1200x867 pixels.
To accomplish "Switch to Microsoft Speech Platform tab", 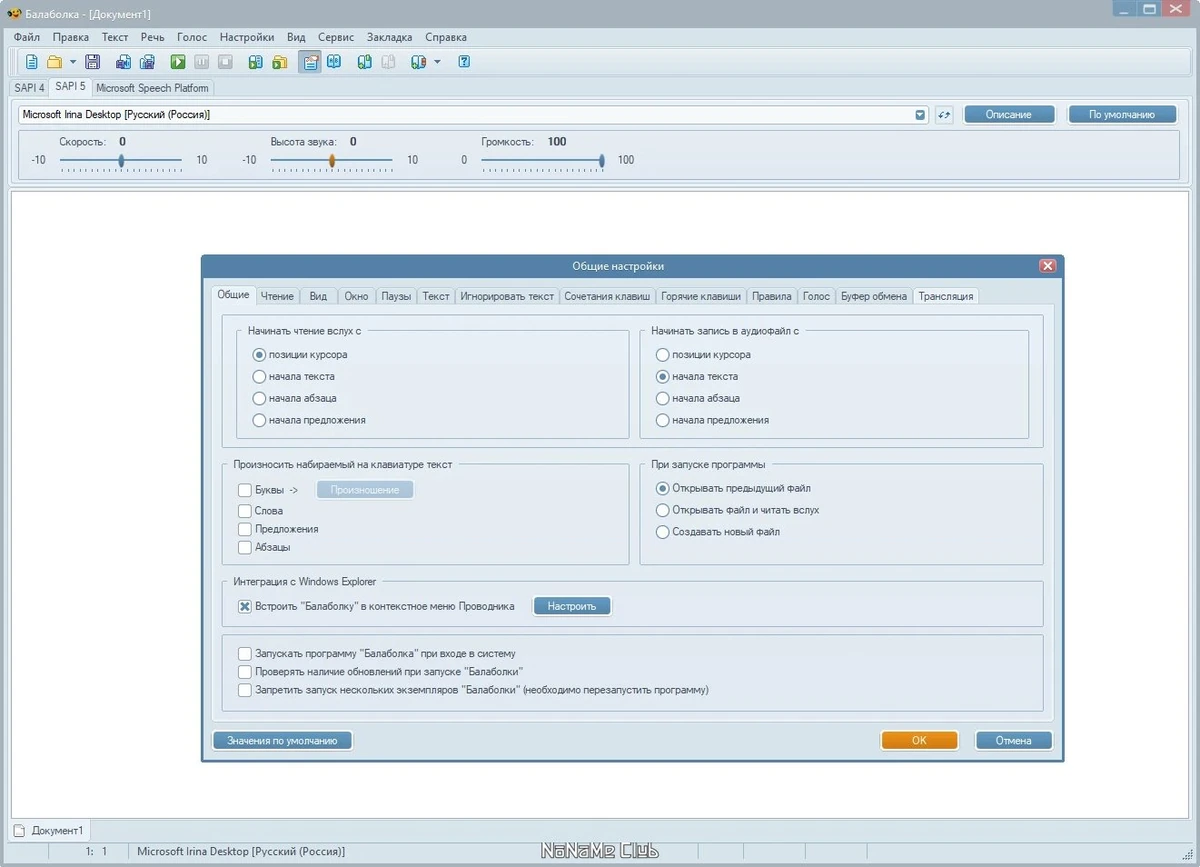I will coord(152,88).
